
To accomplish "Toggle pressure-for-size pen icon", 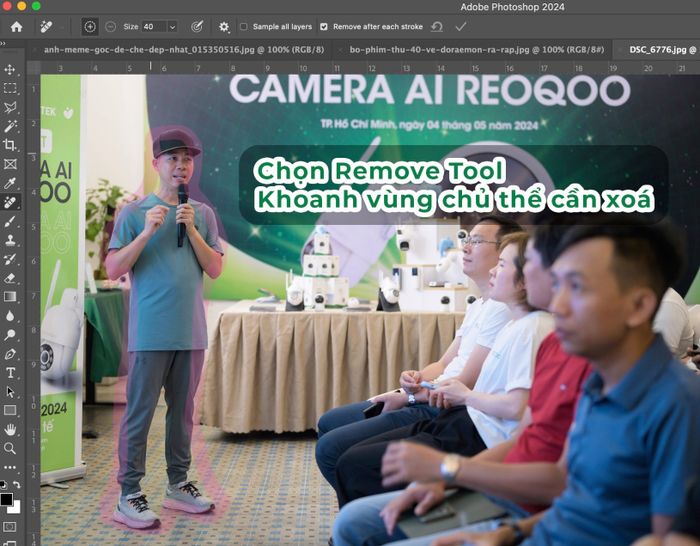I will (x=197, y=27).
